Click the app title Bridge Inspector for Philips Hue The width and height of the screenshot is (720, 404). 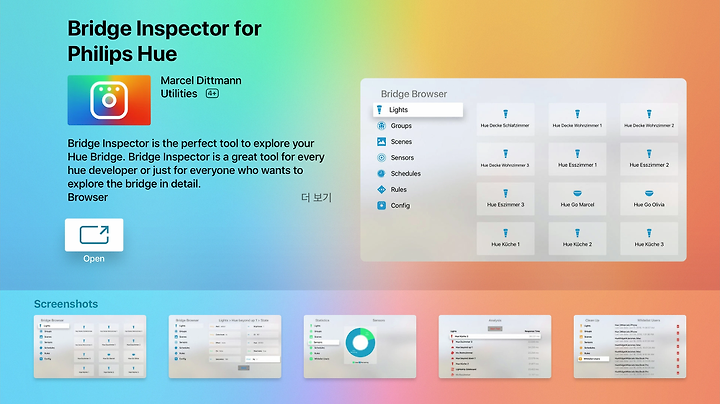pos(164,41)
